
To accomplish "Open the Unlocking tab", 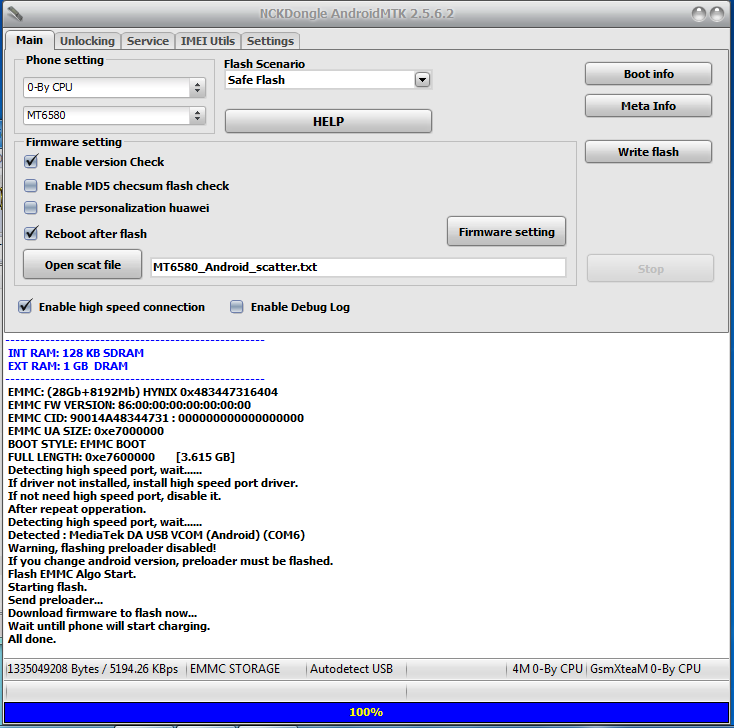I will tap(87, 41).
